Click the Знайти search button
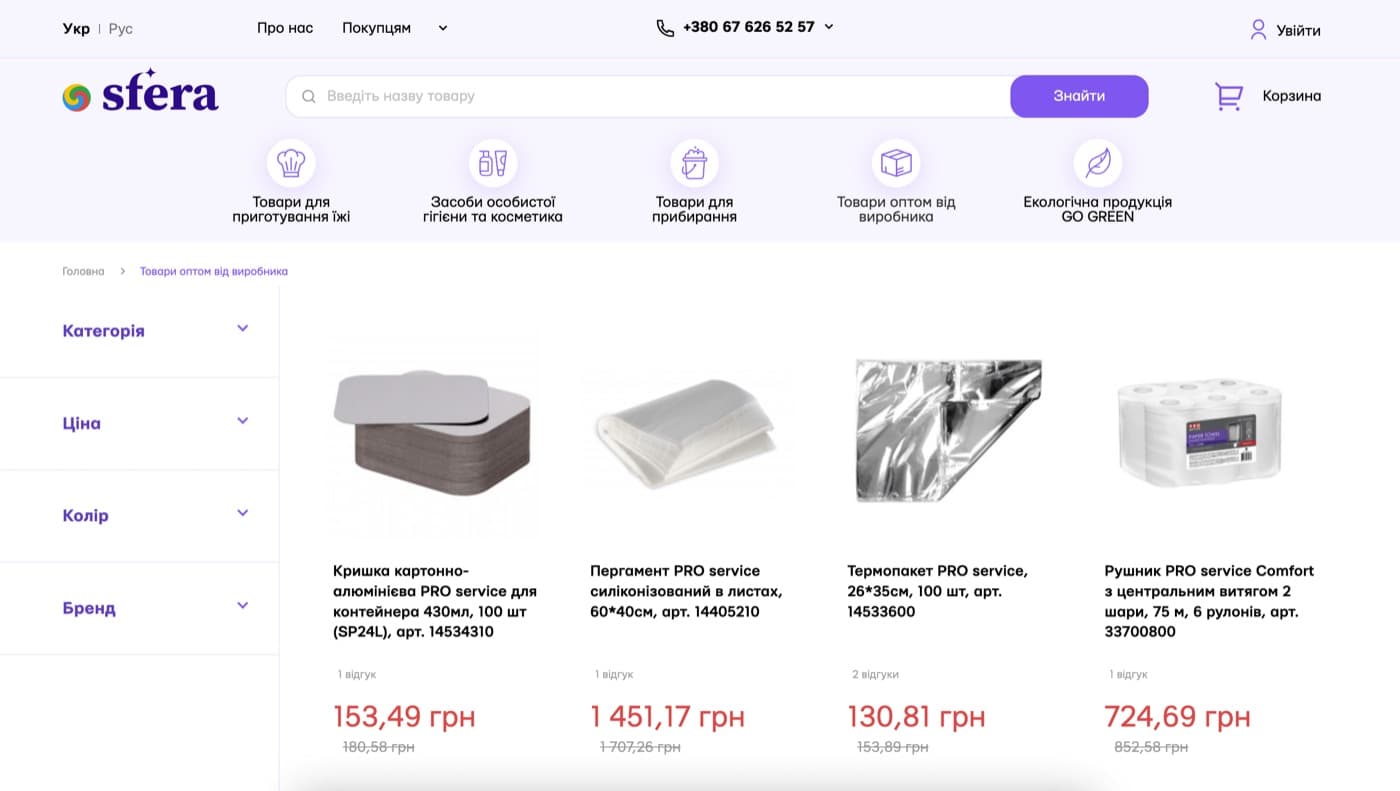 [1079, 96]
